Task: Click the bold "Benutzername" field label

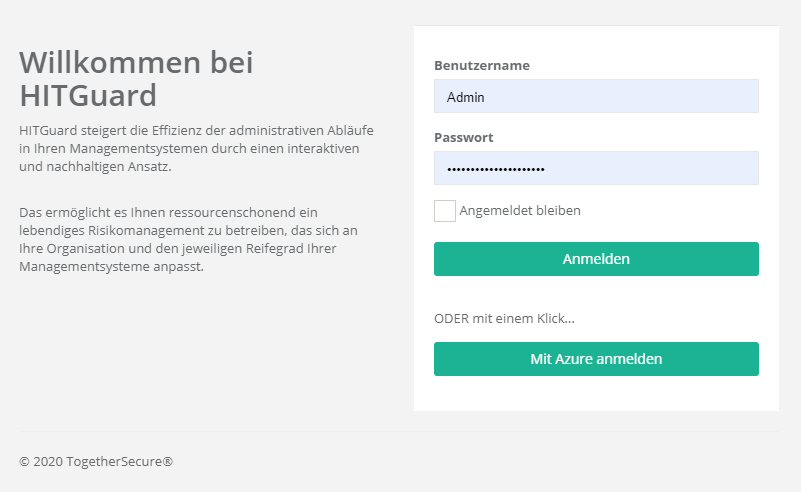Action: [482, 66]
